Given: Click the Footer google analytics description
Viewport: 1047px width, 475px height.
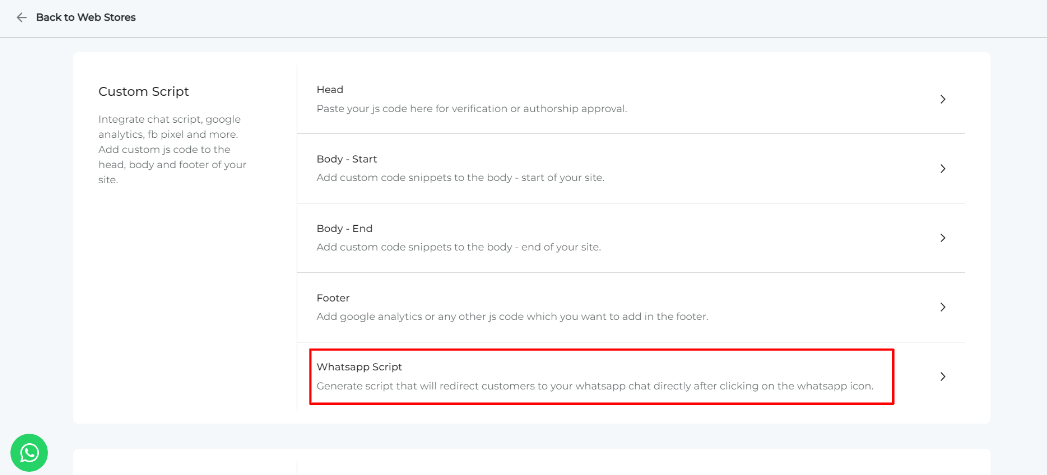Looking at the screenshot, I should (512, 317).
